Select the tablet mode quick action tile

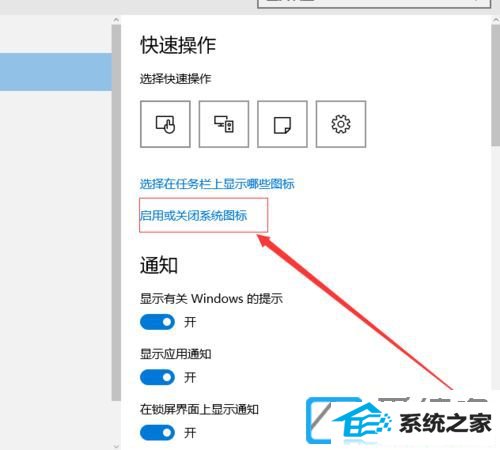[165, 124]
